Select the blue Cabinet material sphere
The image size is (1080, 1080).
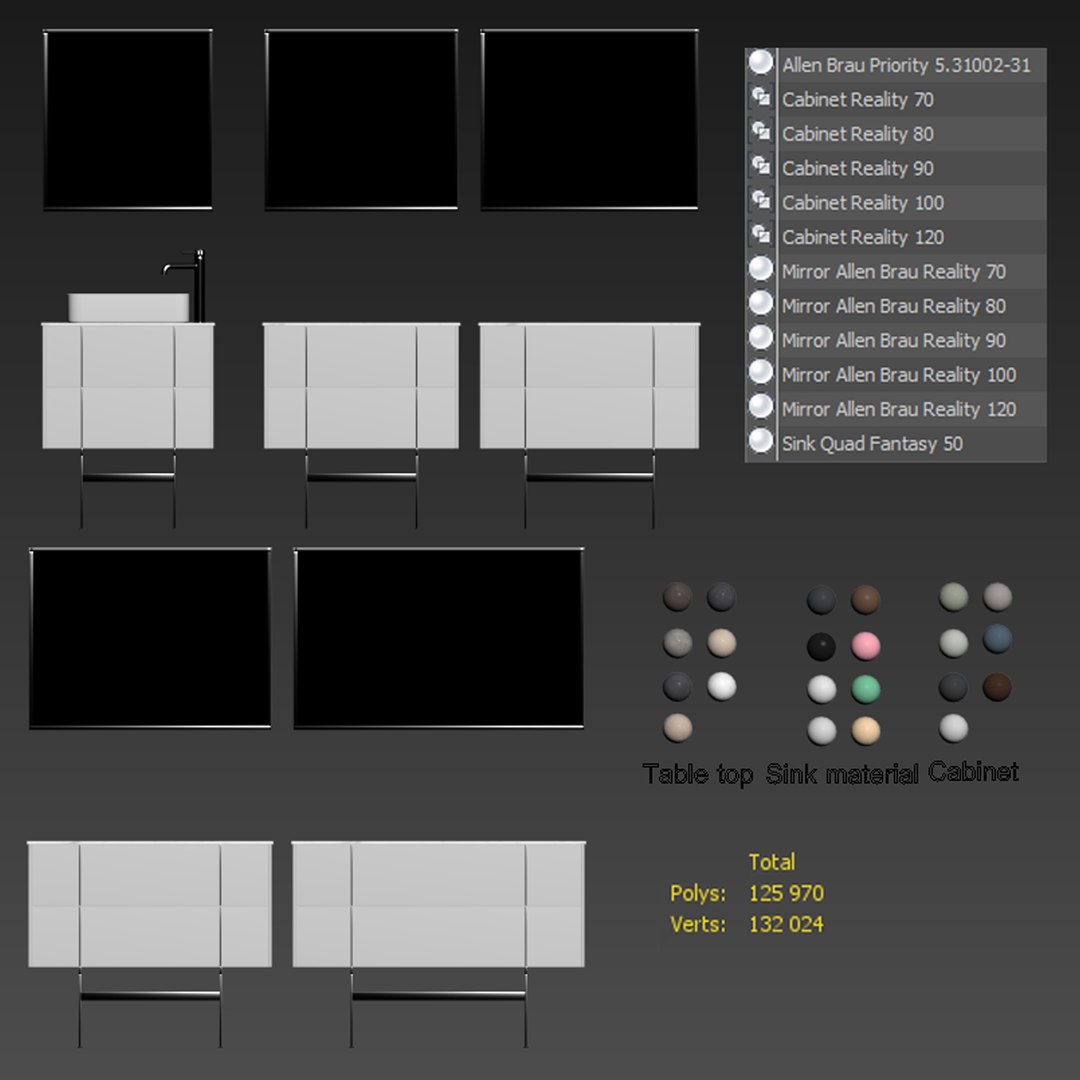tap(997, 638)
